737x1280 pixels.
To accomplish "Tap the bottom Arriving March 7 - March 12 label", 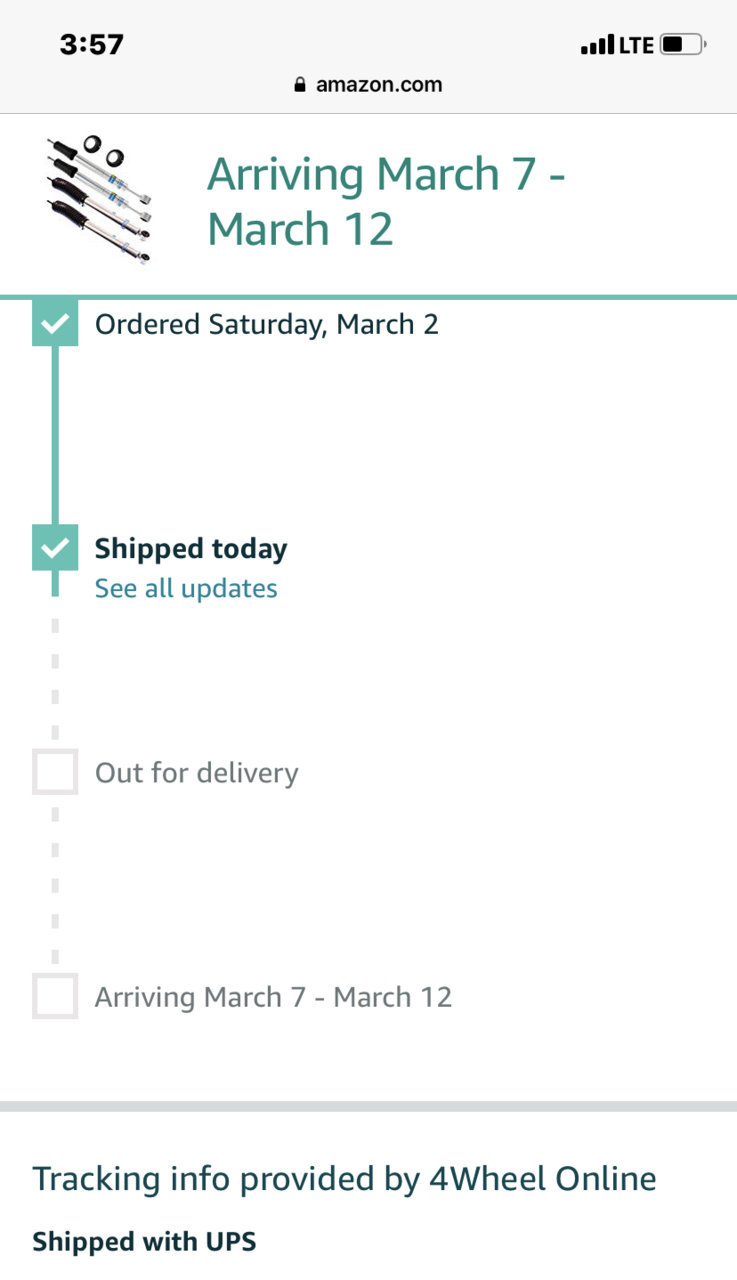I will tap(273, 997).
